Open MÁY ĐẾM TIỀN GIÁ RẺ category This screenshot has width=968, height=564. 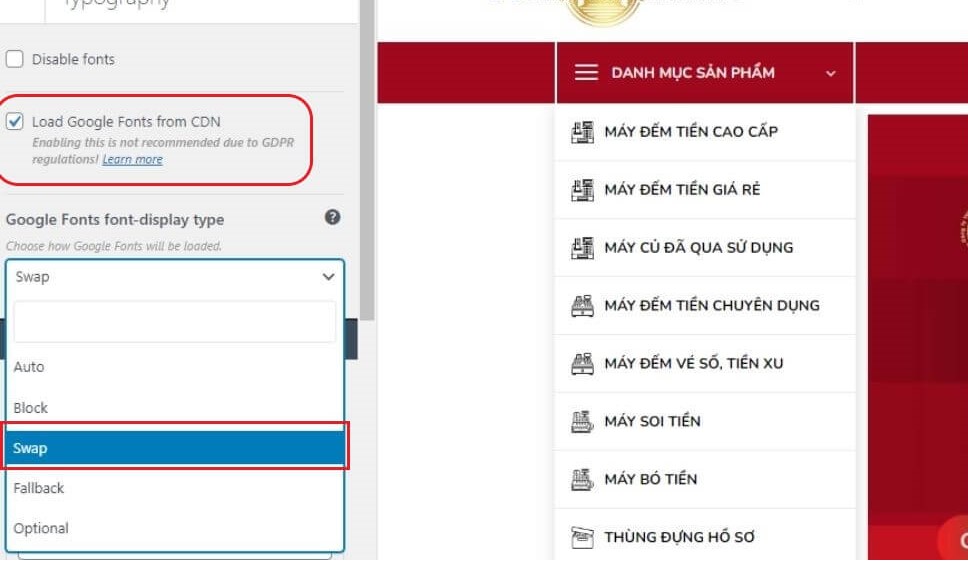682,189
